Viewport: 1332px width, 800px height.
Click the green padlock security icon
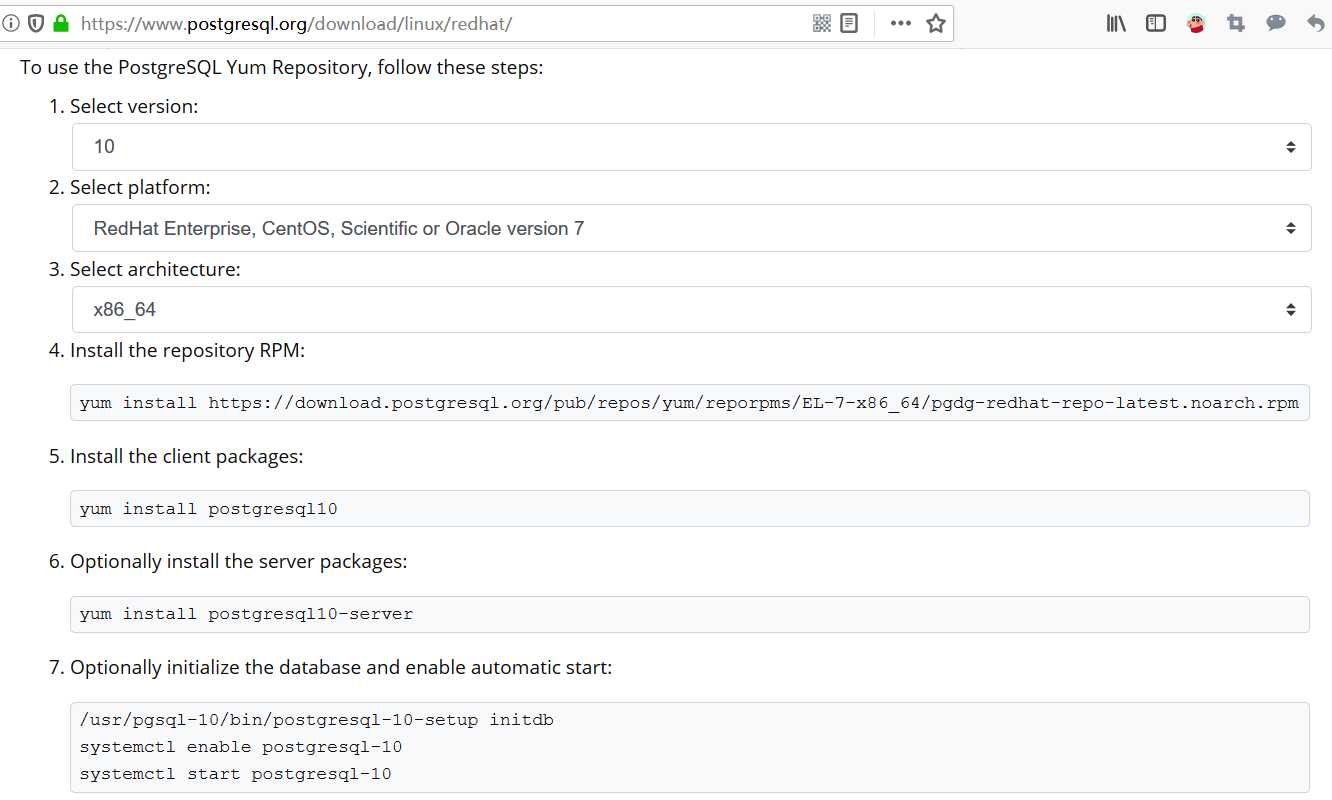point(61,23)
